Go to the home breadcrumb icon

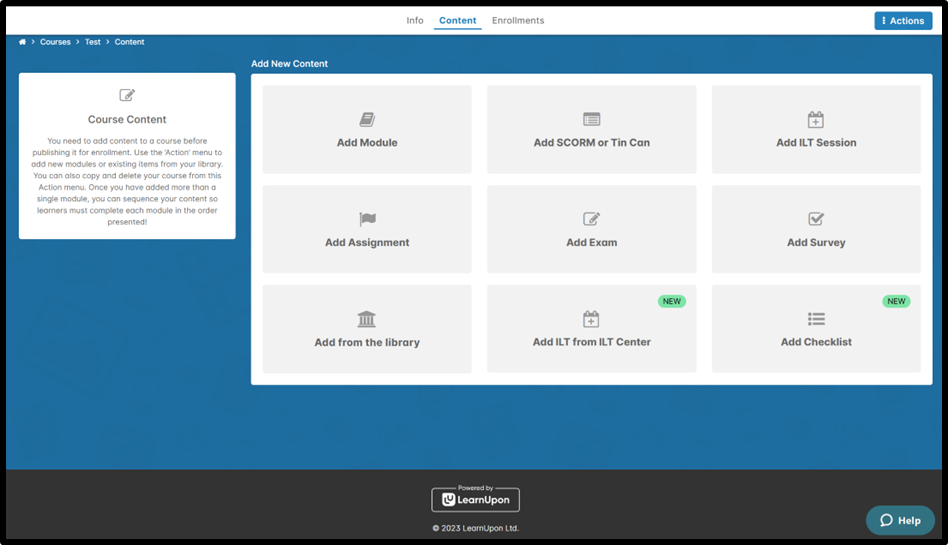(x=23, y=42)
